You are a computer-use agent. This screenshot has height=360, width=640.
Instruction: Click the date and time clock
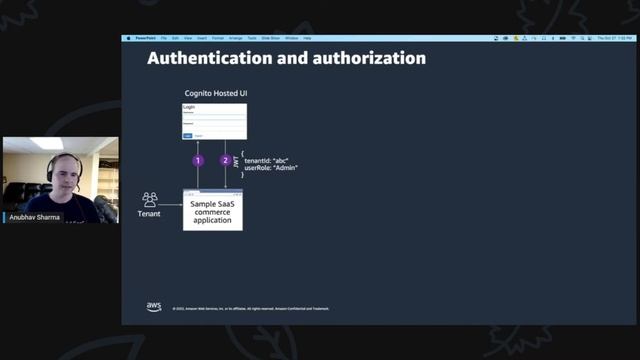[615, 38]
